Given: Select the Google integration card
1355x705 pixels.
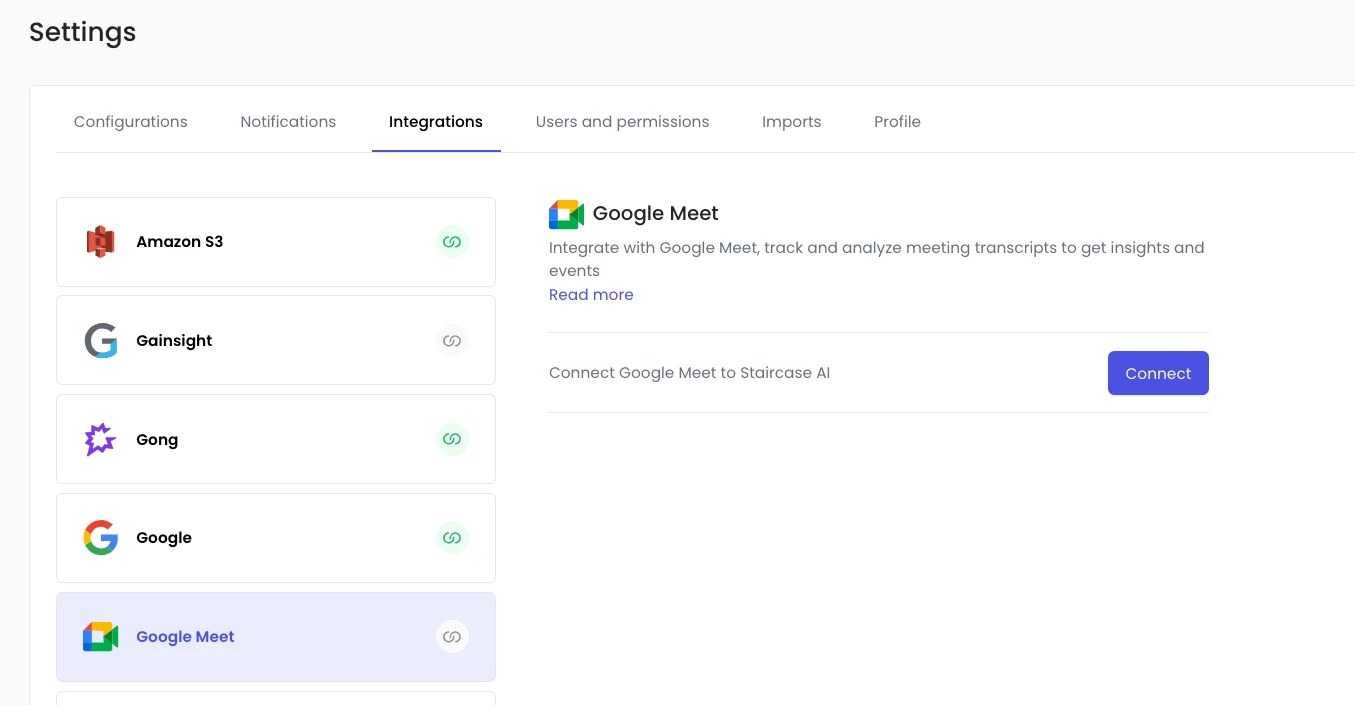Looking at the screenshot, I should pyautogui.click(x=276, y=538).
